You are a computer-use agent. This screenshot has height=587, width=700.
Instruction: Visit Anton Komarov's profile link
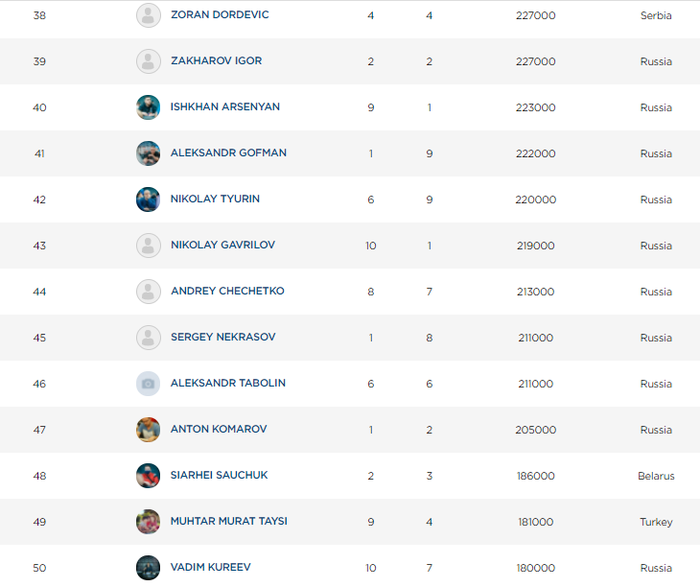(x=218, y=429)
